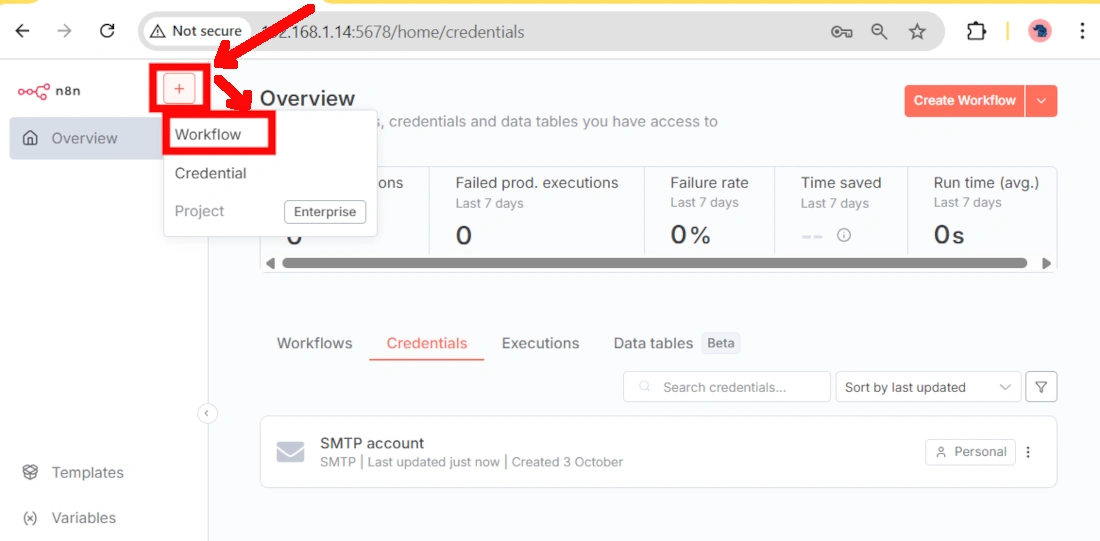1100x541 pixels.
Task: Click the Search credentials input field
Action: click(x=735, y=387)
